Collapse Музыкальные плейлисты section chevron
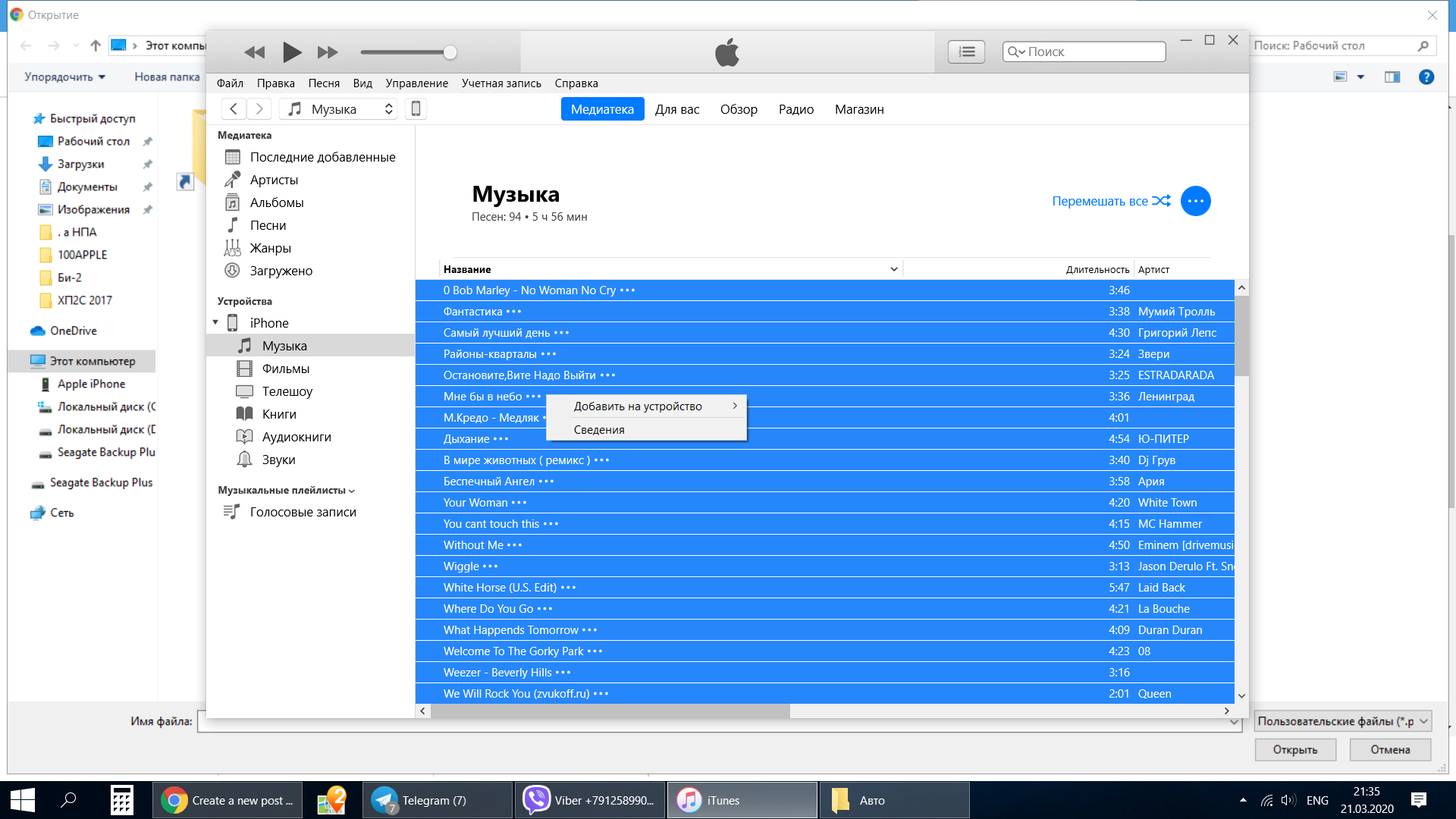This screenshot has width=1456, height=819. (352, 491)
